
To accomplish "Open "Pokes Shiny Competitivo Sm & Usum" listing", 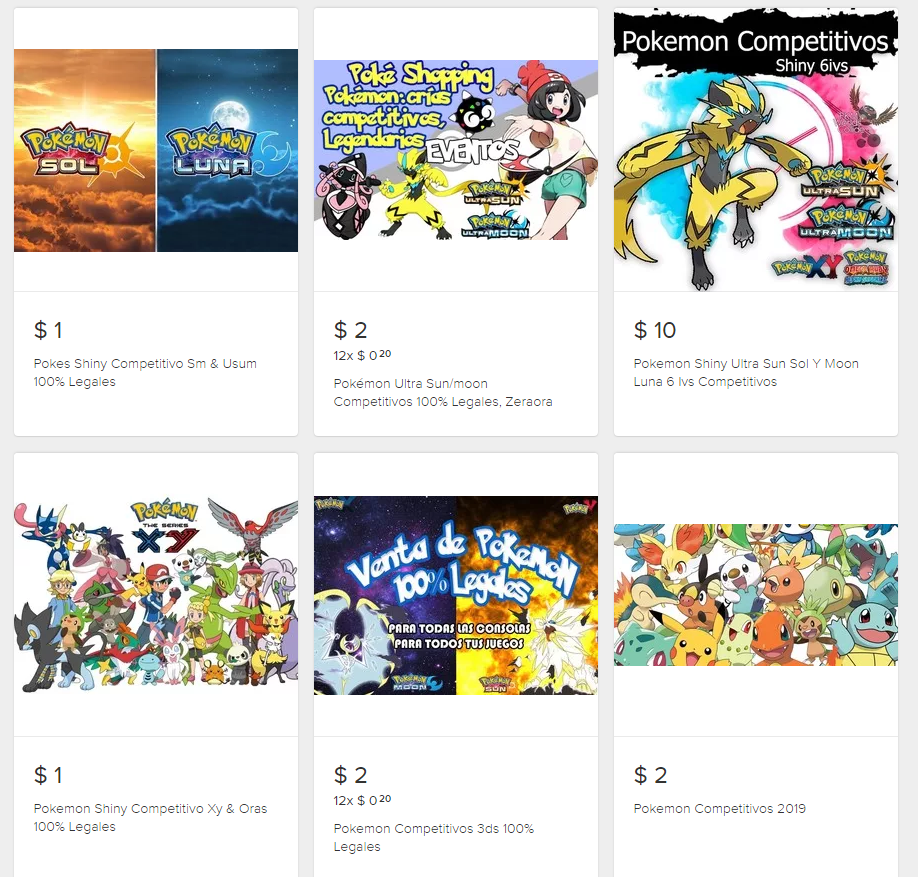I will pyautogui.click(x=145, y=372).
